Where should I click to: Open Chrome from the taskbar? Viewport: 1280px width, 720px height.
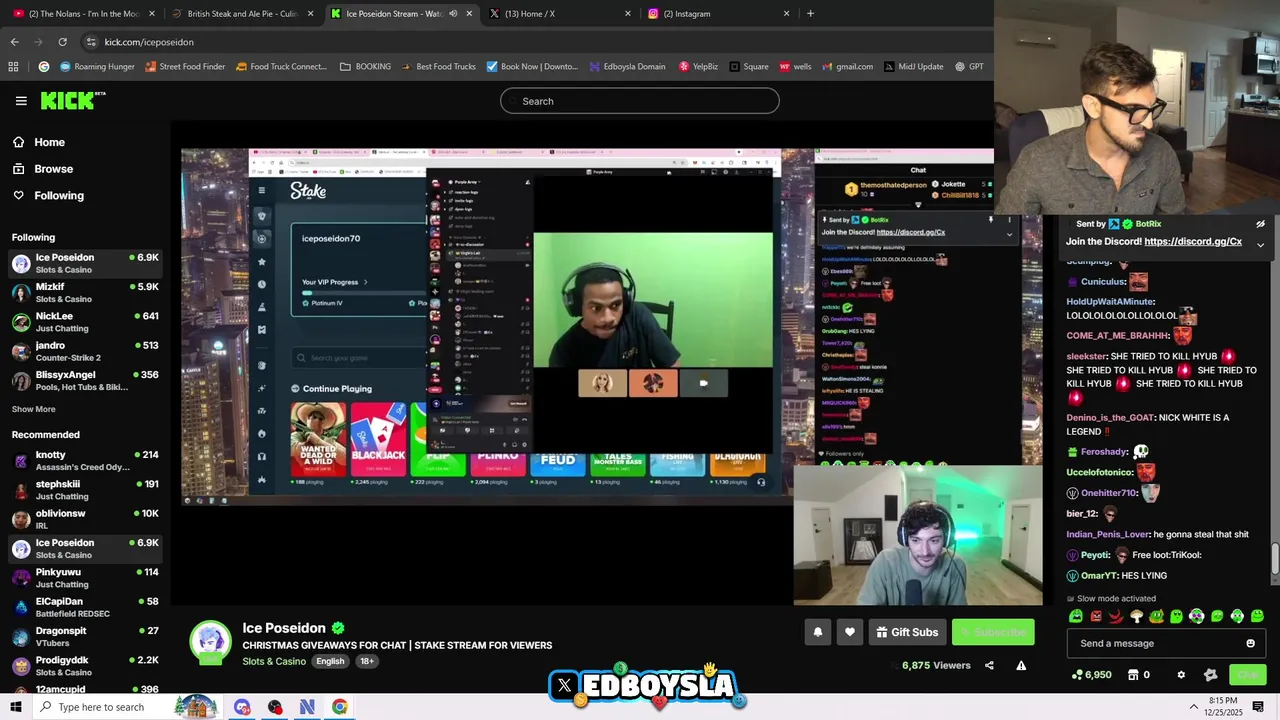pos(340,707)
